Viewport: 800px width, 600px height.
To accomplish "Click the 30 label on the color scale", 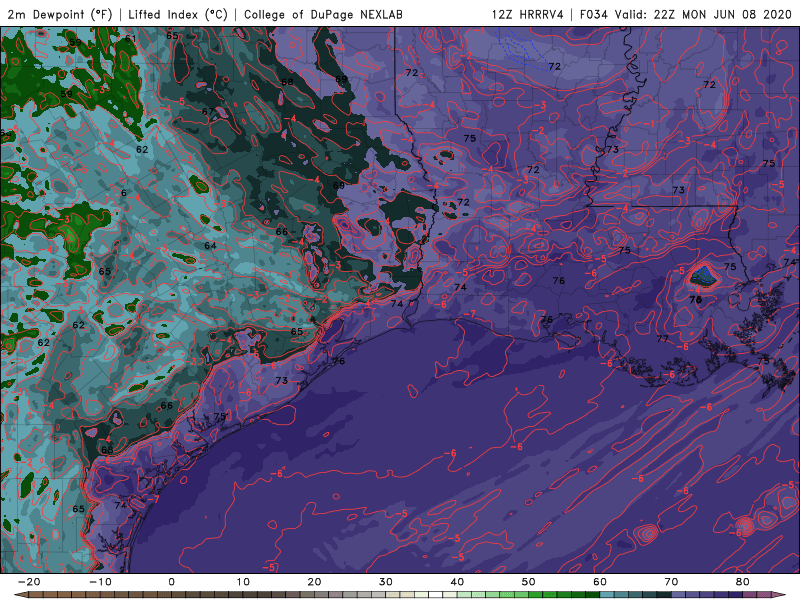I will [x=386, y=582].
